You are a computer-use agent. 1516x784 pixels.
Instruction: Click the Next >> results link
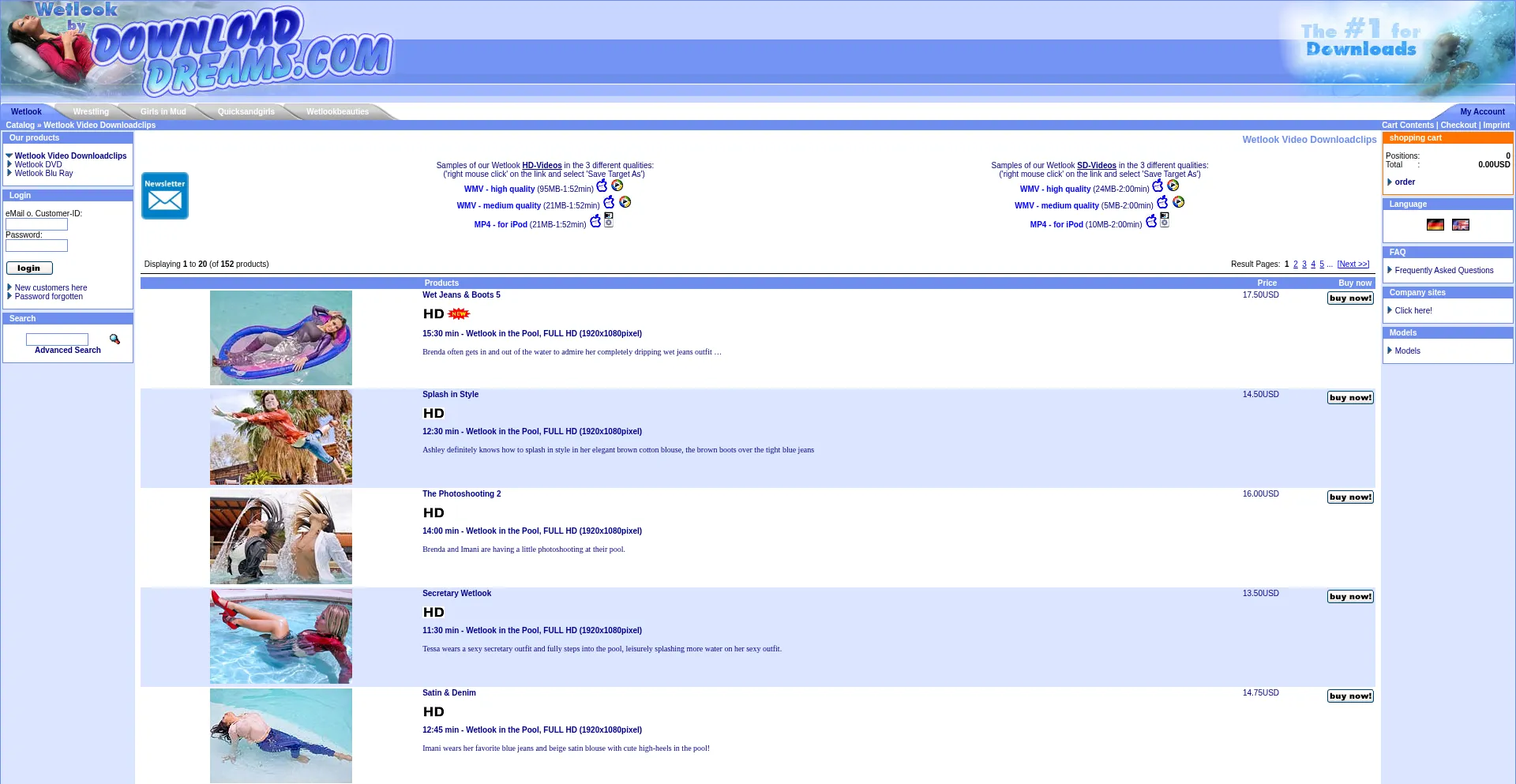pyautogui.click(x=1353, y=264)
